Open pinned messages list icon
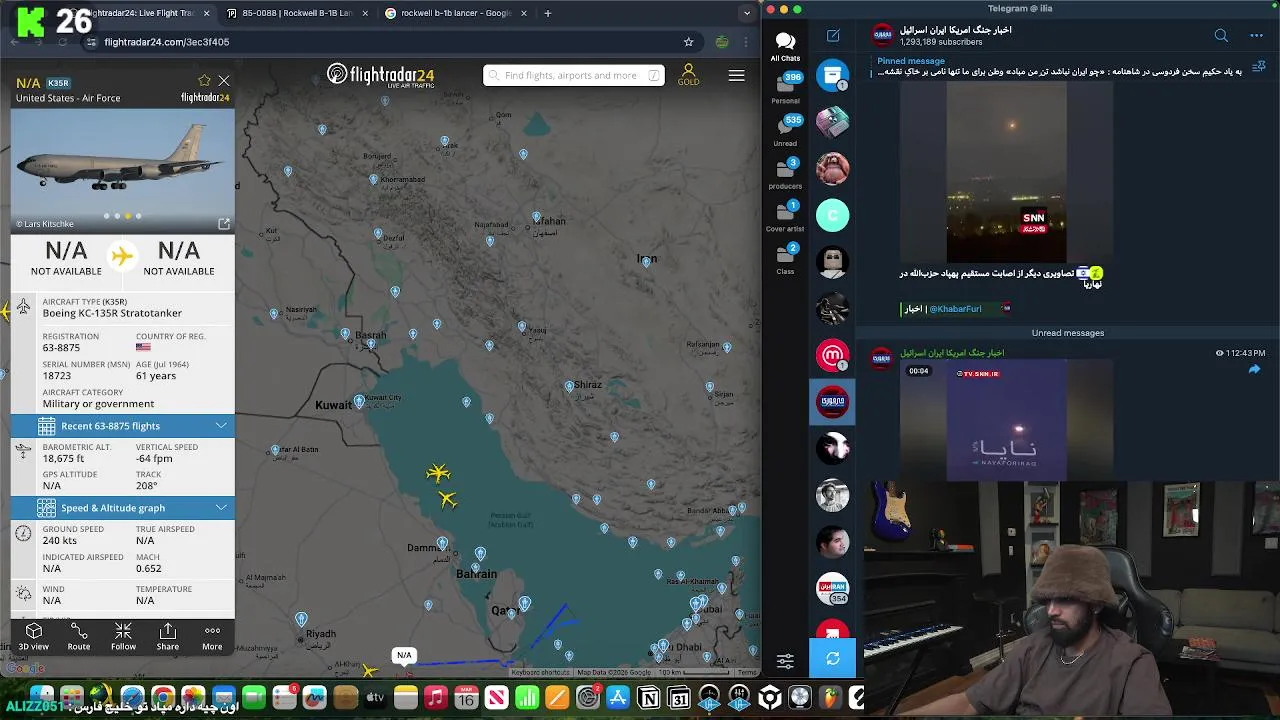 (1258, 67)
